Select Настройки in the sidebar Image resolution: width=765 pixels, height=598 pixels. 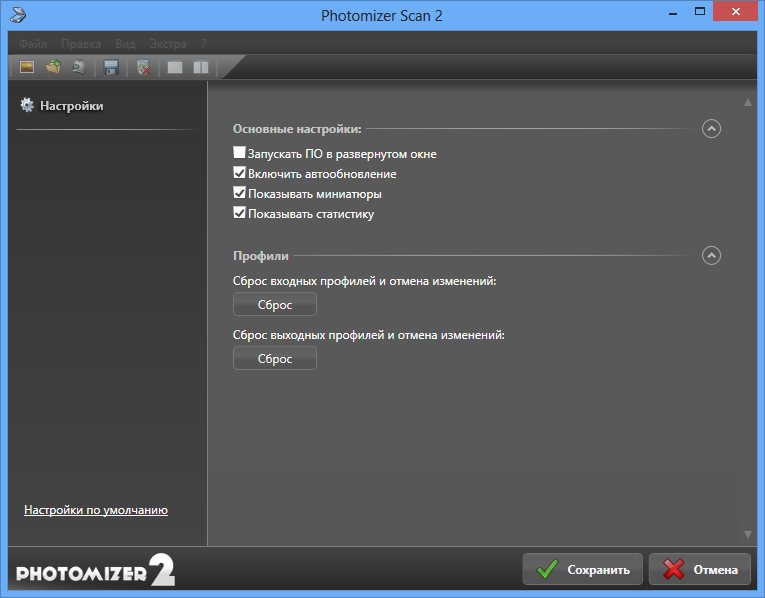[71, 106]
